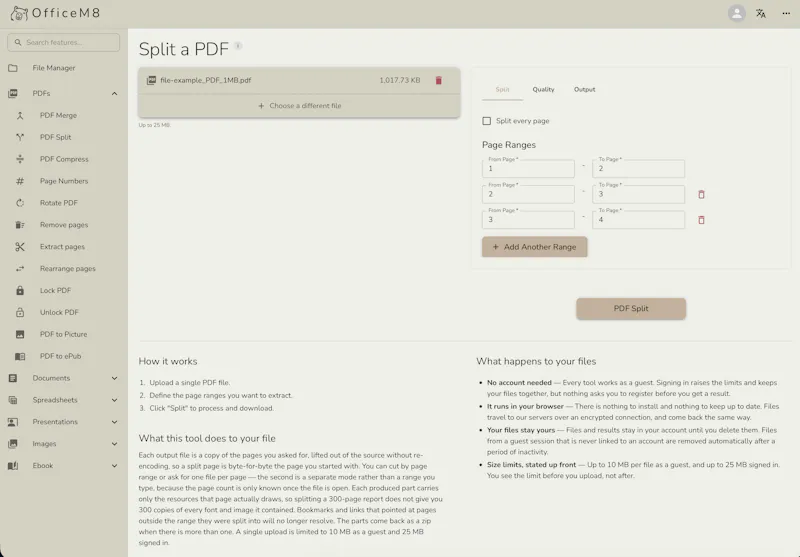This screenshot has height=557, width=800.
Task: Open PDF Merge from the sidebar
Action: coord(58,115)
